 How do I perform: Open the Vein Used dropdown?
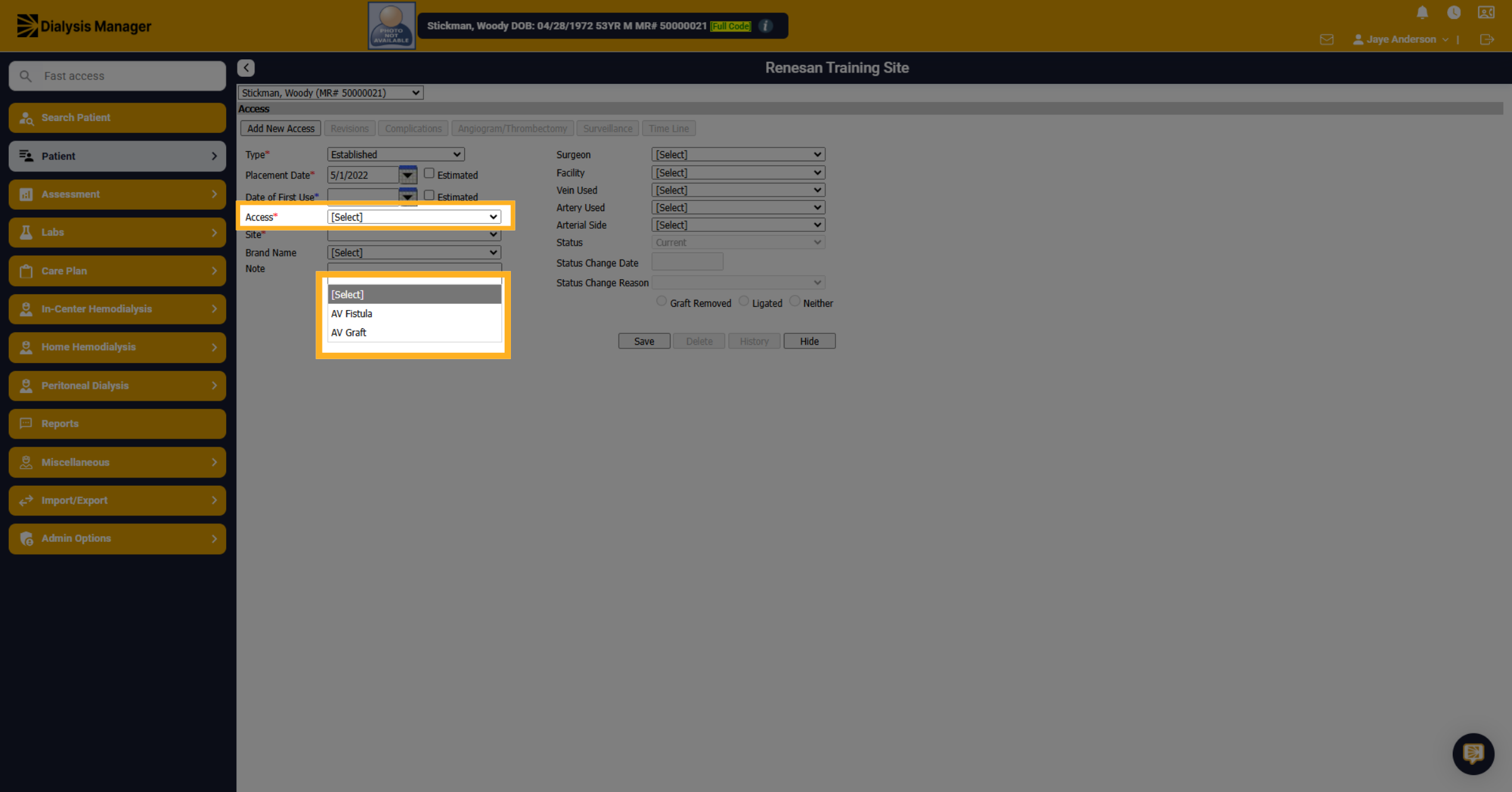pyautogui.click(x=738, y=190)
